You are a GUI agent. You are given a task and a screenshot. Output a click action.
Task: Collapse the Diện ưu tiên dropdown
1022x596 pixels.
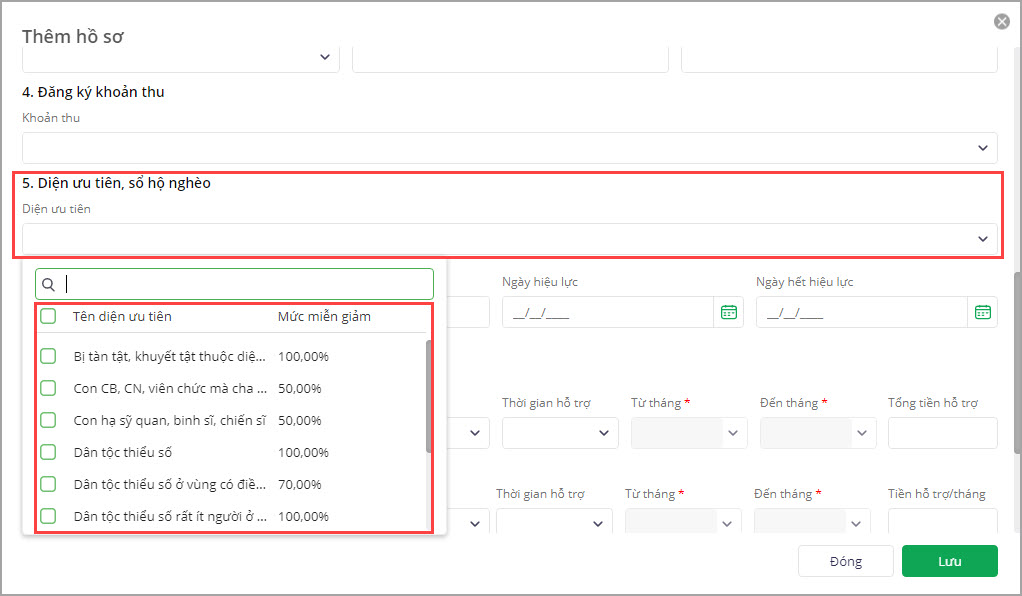982,239
